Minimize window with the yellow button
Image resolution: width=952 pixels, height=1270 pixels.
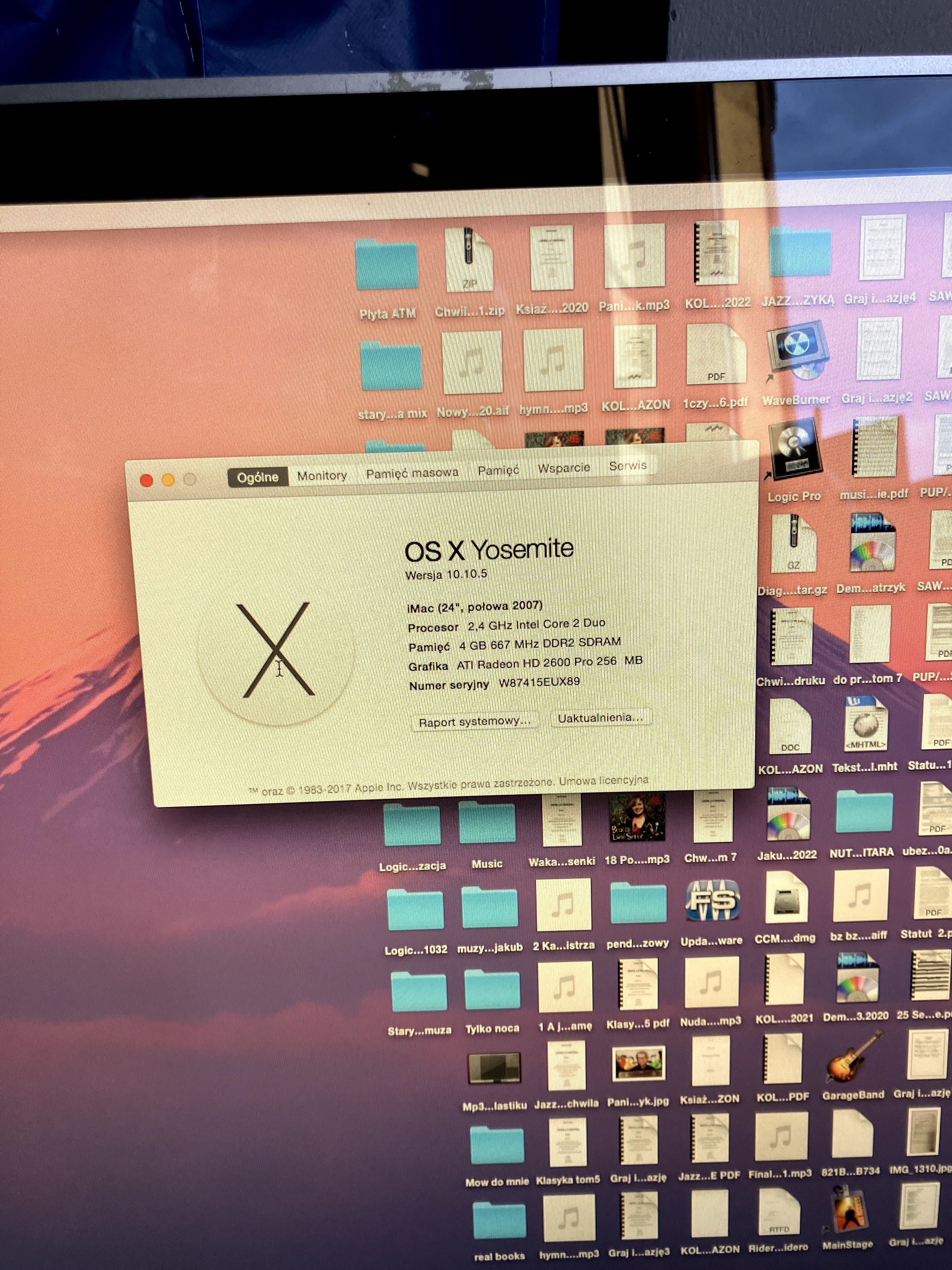168,480
